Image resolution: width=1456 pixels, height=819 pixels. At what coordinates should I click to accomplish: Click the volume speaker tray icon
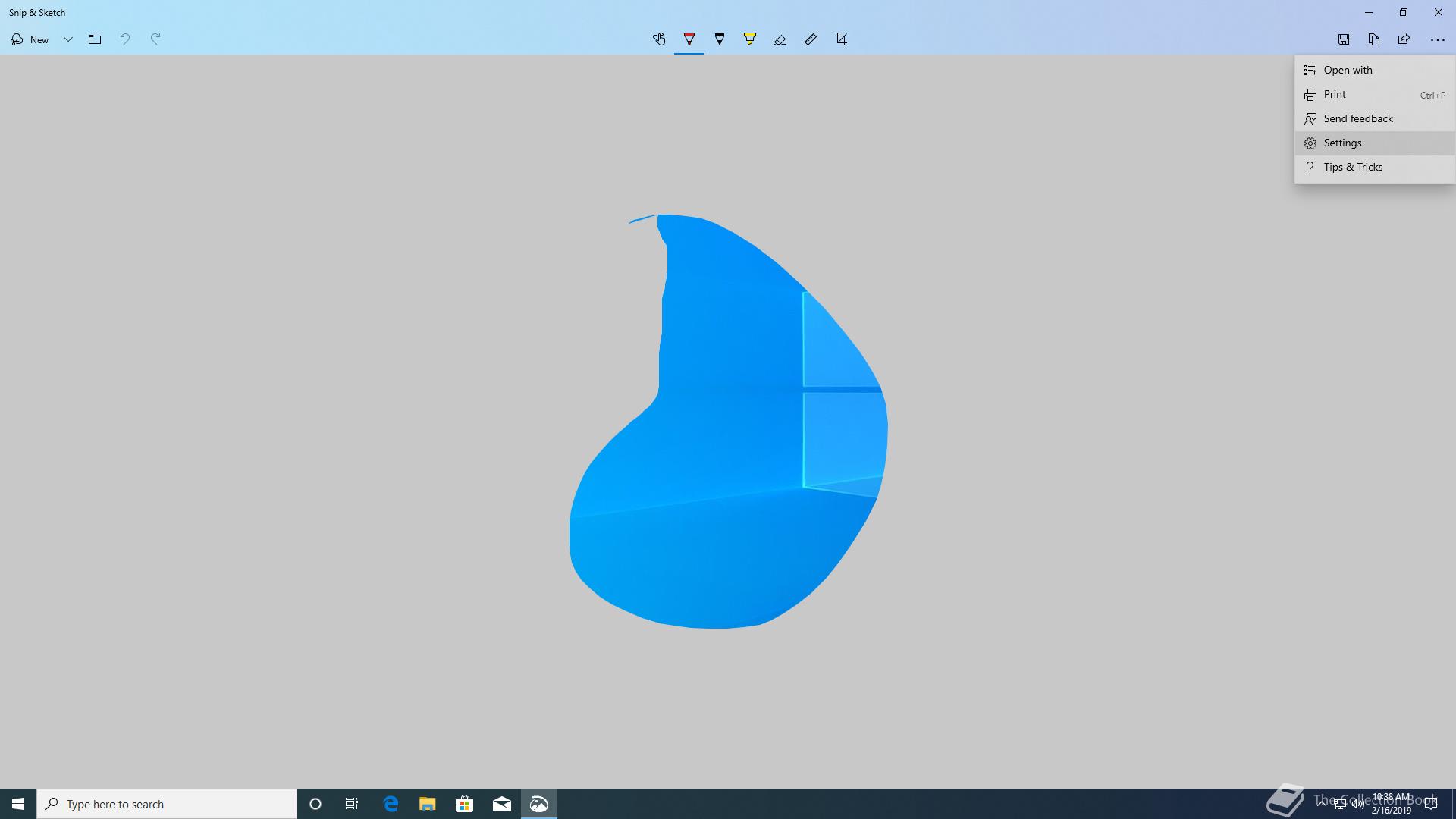[1357, 804]
